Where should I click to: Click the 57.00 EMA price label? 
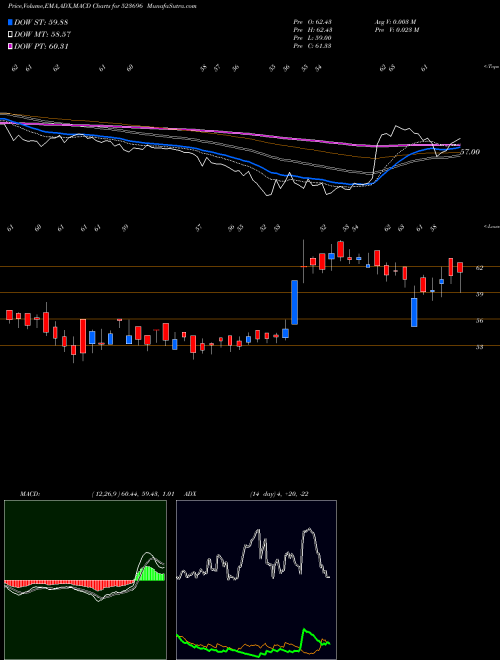(x=470, y=152)
